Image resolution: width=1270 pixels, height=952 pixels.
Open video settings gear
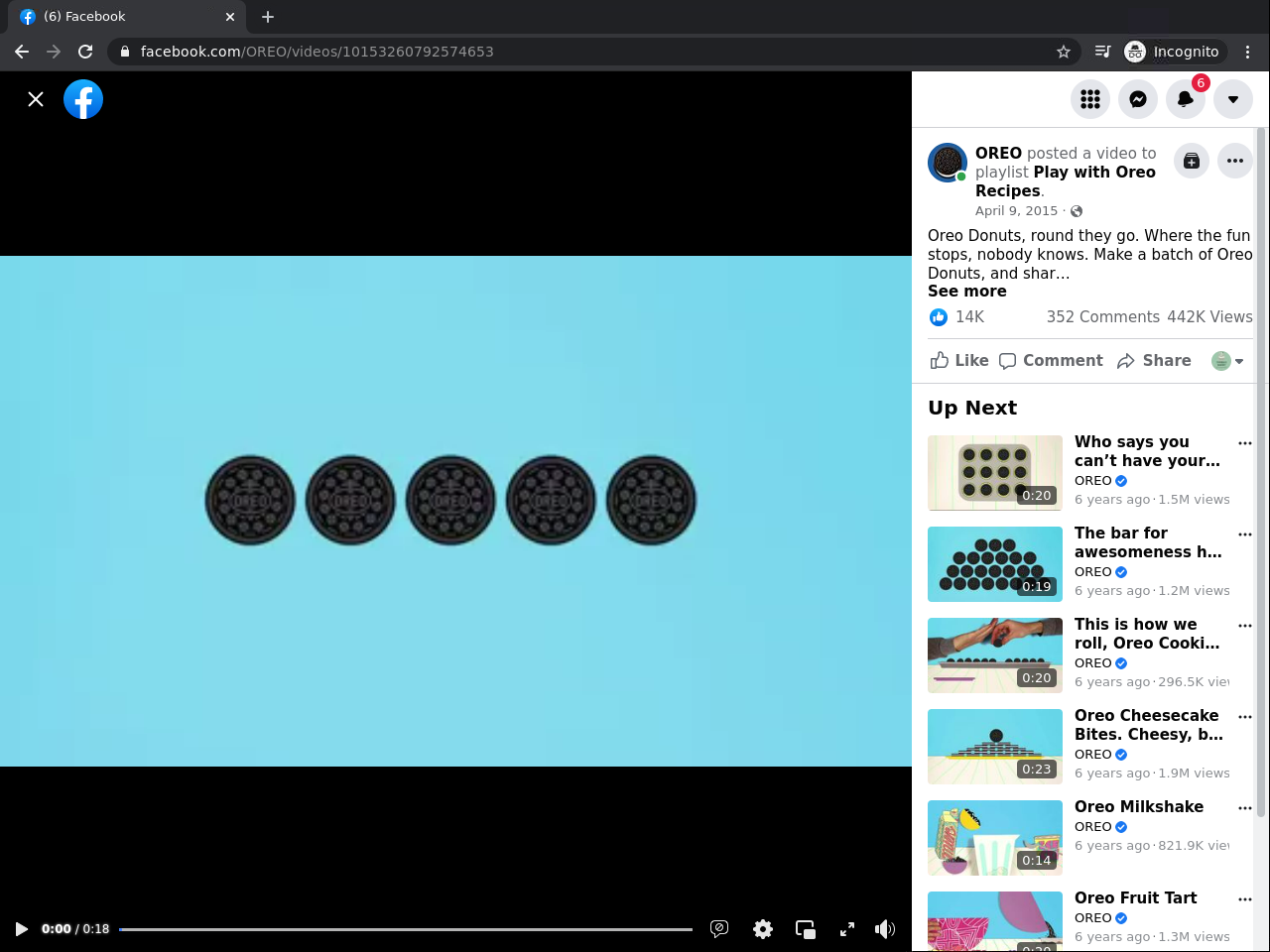pos(763,929)
